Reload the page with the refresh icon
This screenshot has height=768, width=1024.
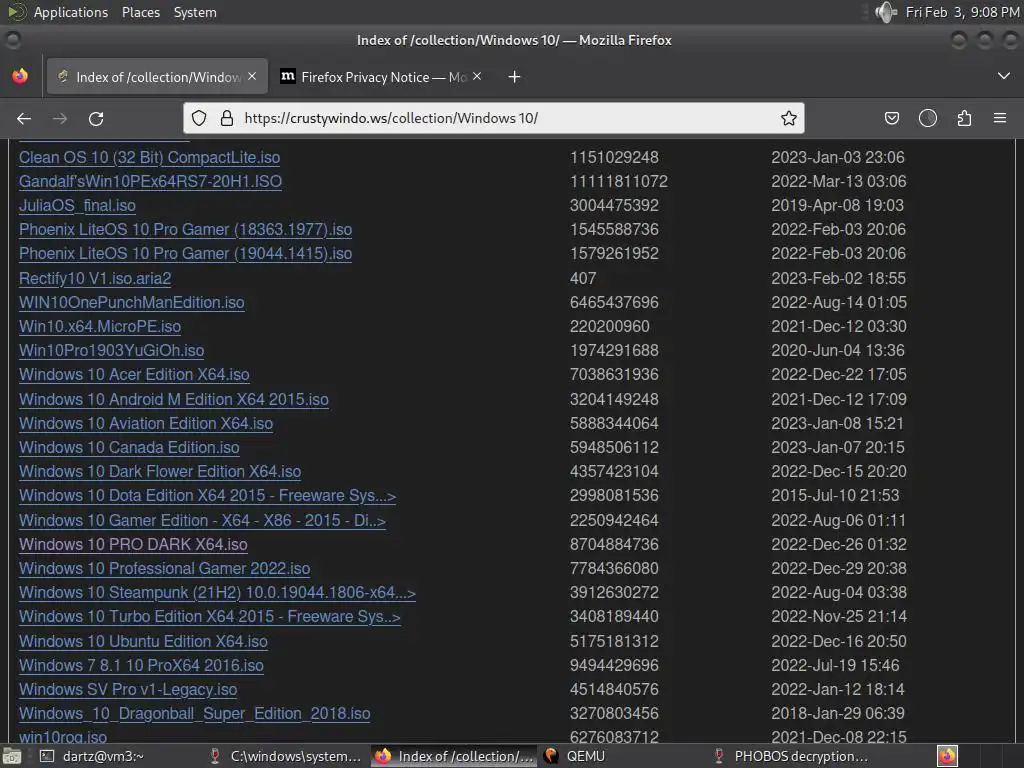(x=96, y=118)
